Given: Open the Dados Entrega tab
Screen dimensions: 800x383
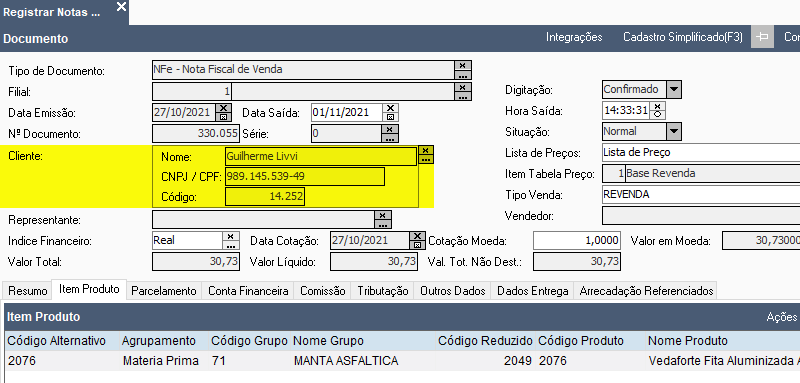Looking at the screenshot, I should (x=533, y=291).
